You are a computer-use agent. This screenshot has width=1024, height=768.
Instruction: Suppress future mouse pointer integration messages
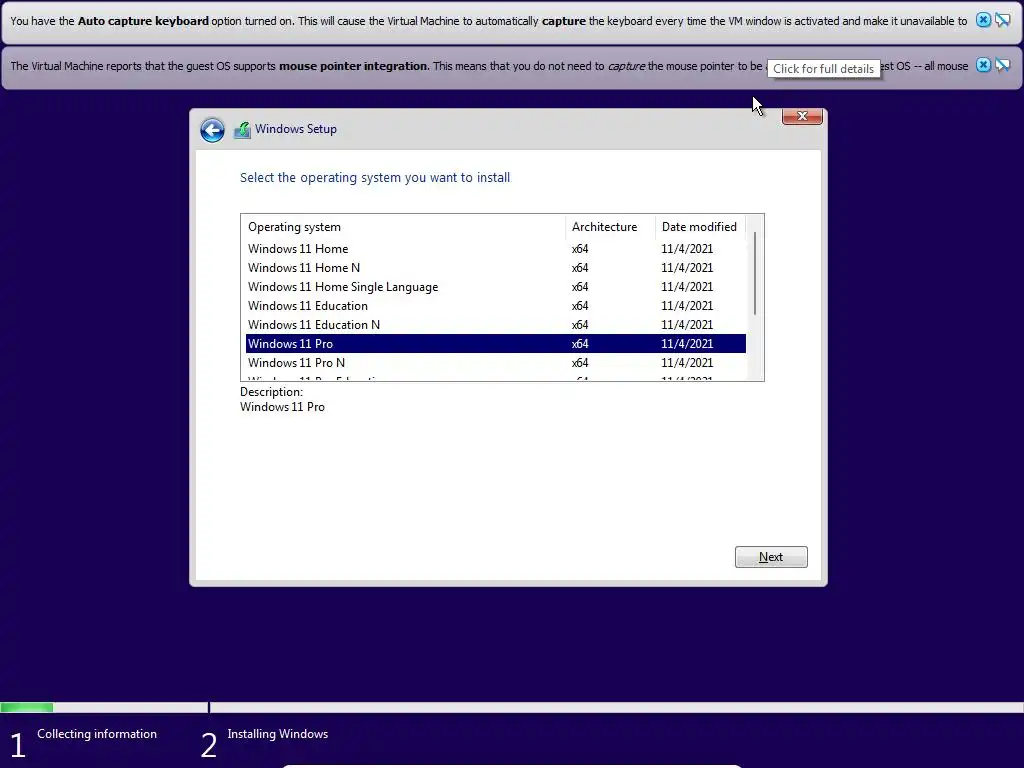(x=1002, y=65)
